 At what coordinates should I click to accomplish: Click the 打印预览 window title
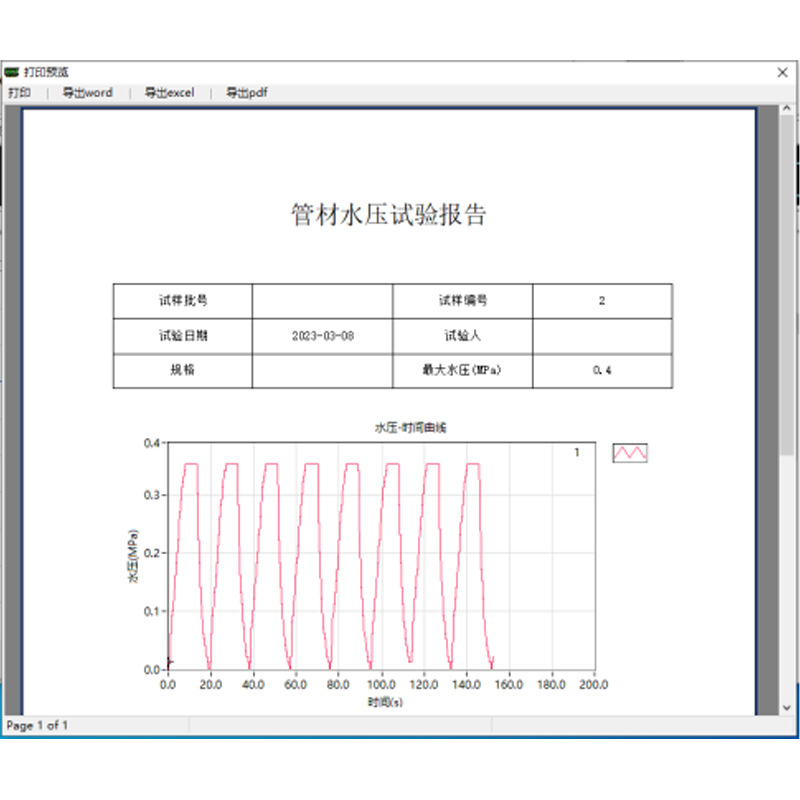click(x=46, y=72)
